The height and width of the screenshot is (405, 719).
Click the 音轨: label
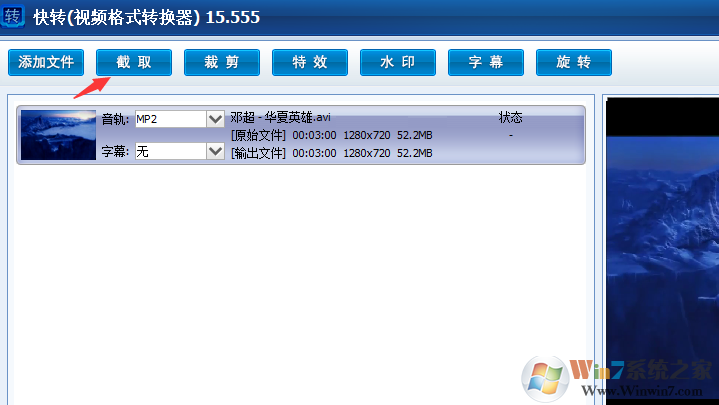point(115,120)
